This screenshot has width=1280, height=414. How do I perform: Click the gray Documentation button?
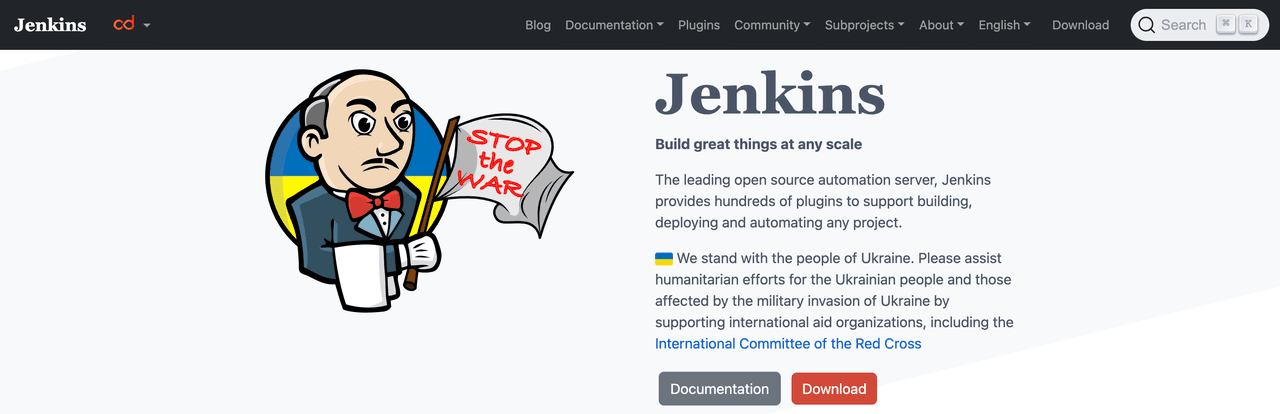coord(720,389)
